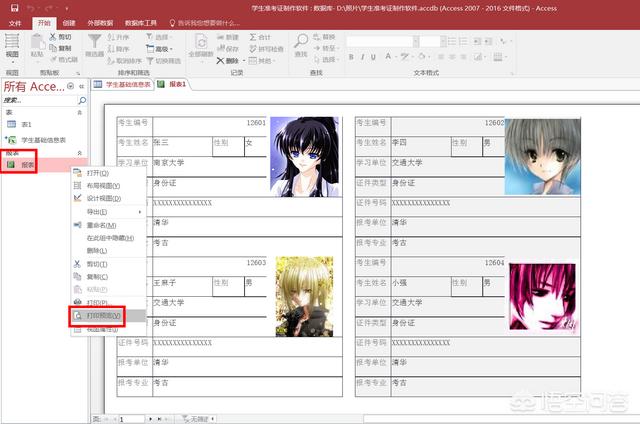Click 格式刷 format painter in the ribbon
The width and height of the screenshot is (640, 424).
click(64, 60)
